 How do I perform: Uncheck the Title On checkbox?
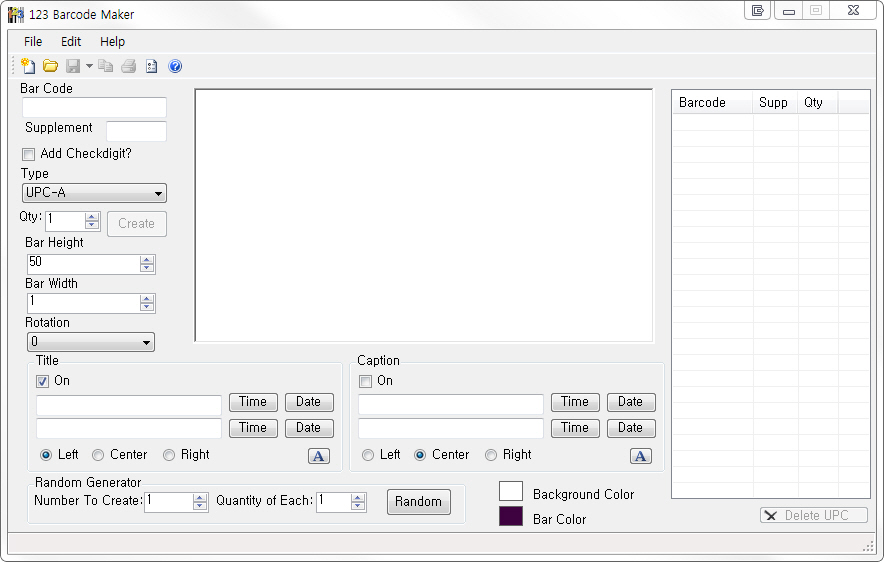pyautogui.click(x=42, y=382)
